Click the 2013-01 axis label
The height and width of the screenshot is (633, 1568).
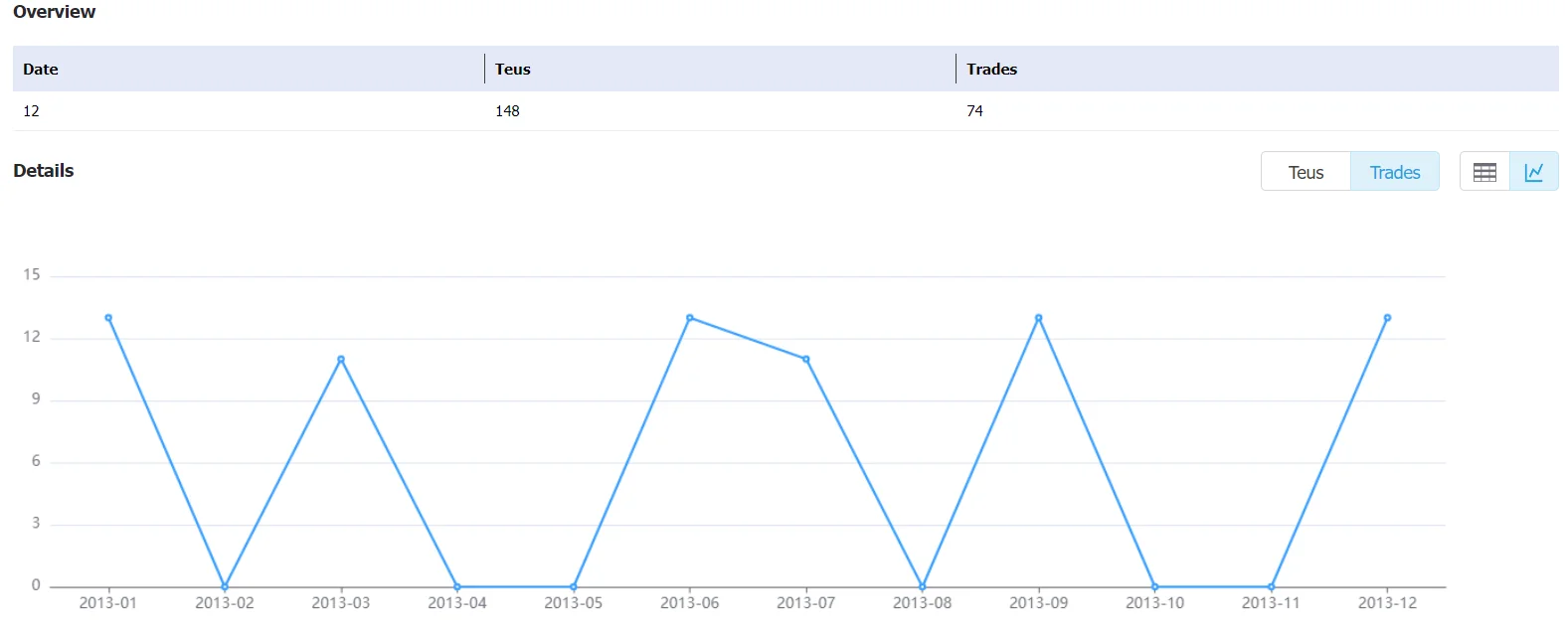(x=108, y=603)
